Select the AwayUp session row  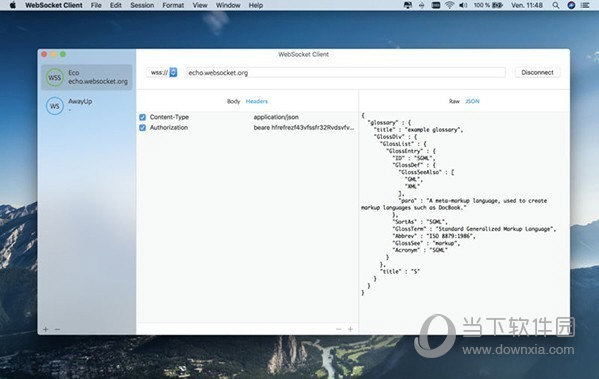pyautogui.click(x=87, y=105)
